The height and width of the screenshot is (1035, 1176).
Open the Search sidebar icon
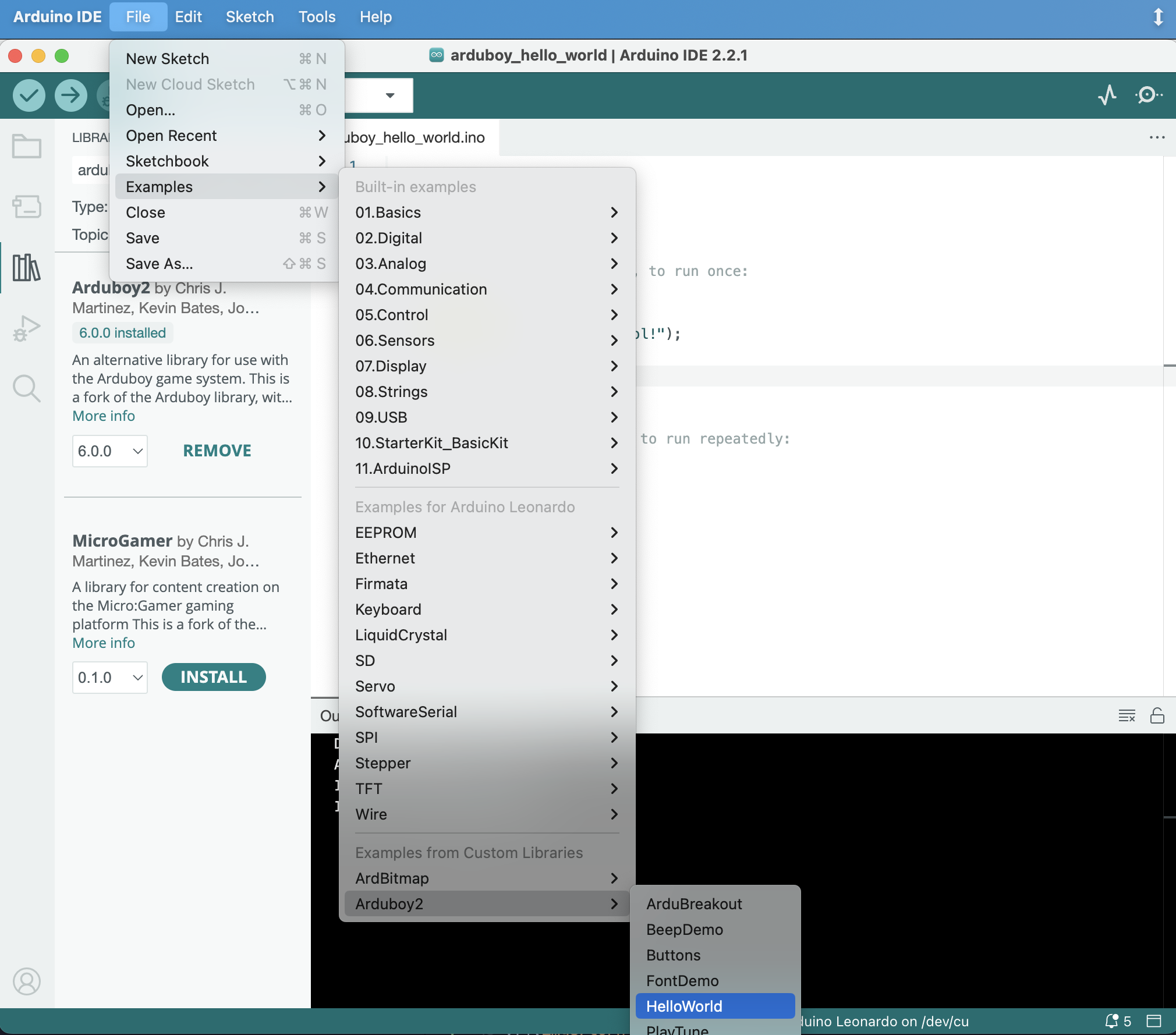click(27, 388)
